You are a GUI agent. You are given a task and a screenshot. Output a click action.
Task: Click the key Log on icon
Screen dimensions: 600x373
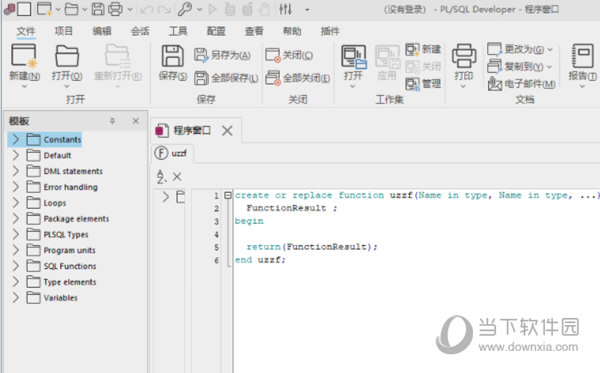(x=184, y=9)
